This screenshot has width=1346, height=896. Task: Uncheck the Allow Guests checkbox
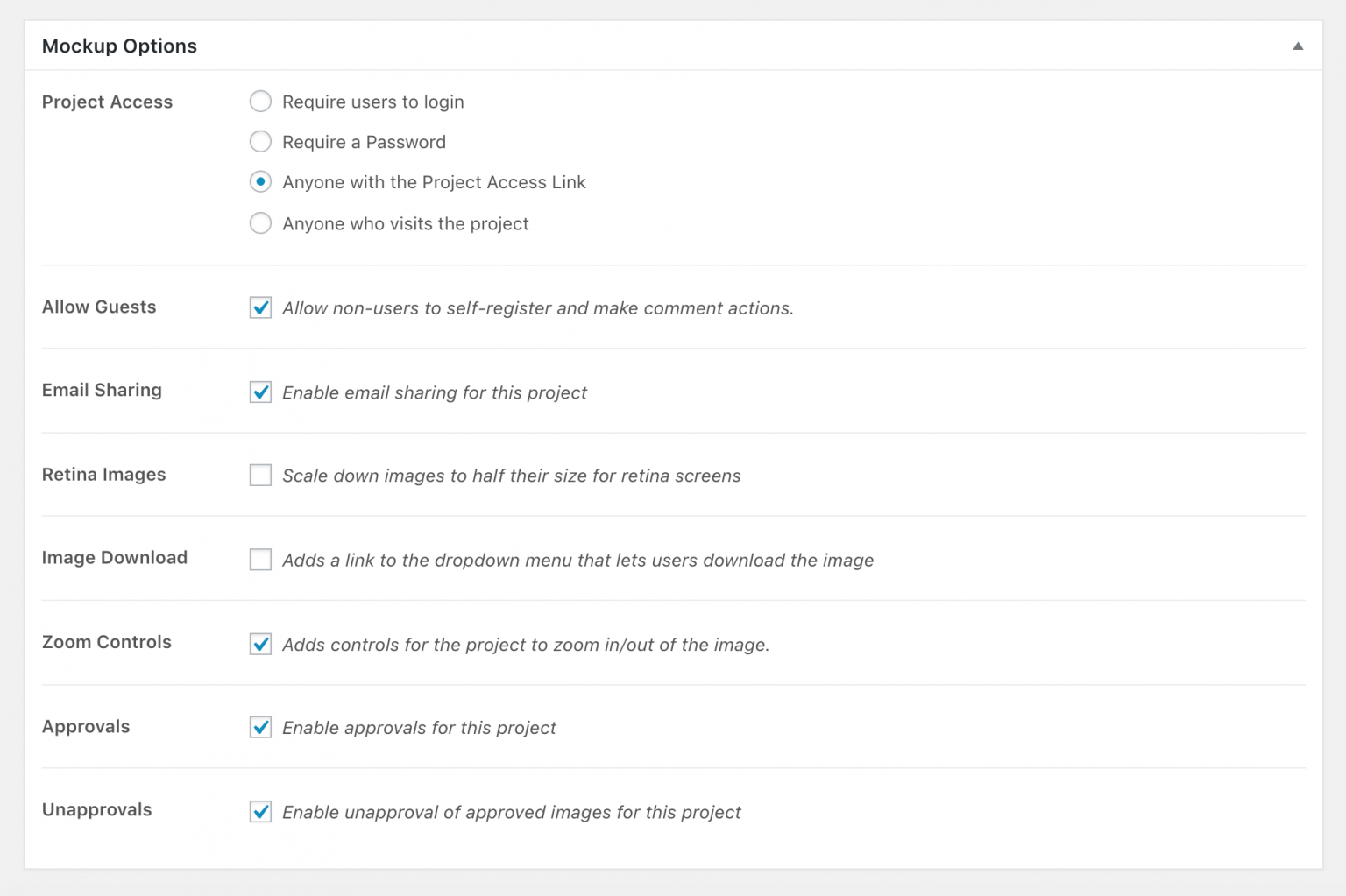260,307
